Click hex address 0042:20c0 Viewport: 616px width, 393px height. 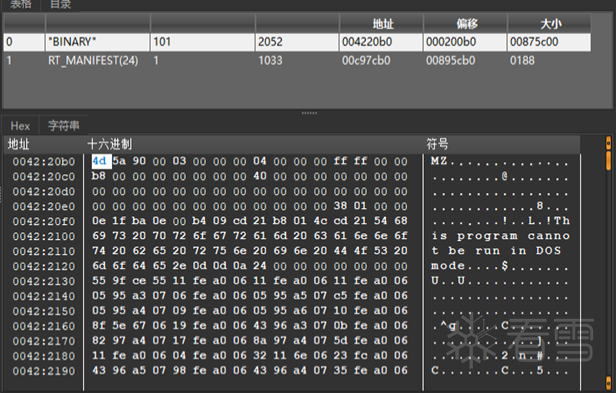(x=44, y=176)
